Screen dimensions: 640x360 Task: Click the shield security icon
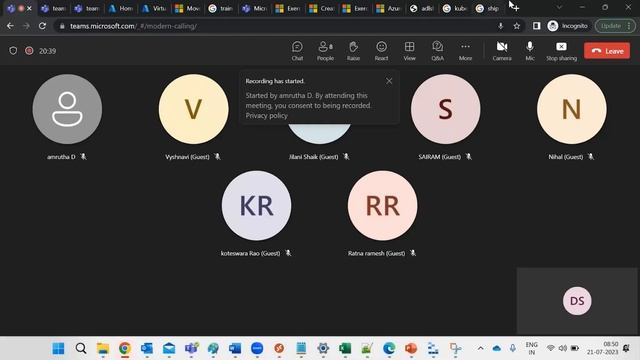pyautogui.click(x=13, y=51)
